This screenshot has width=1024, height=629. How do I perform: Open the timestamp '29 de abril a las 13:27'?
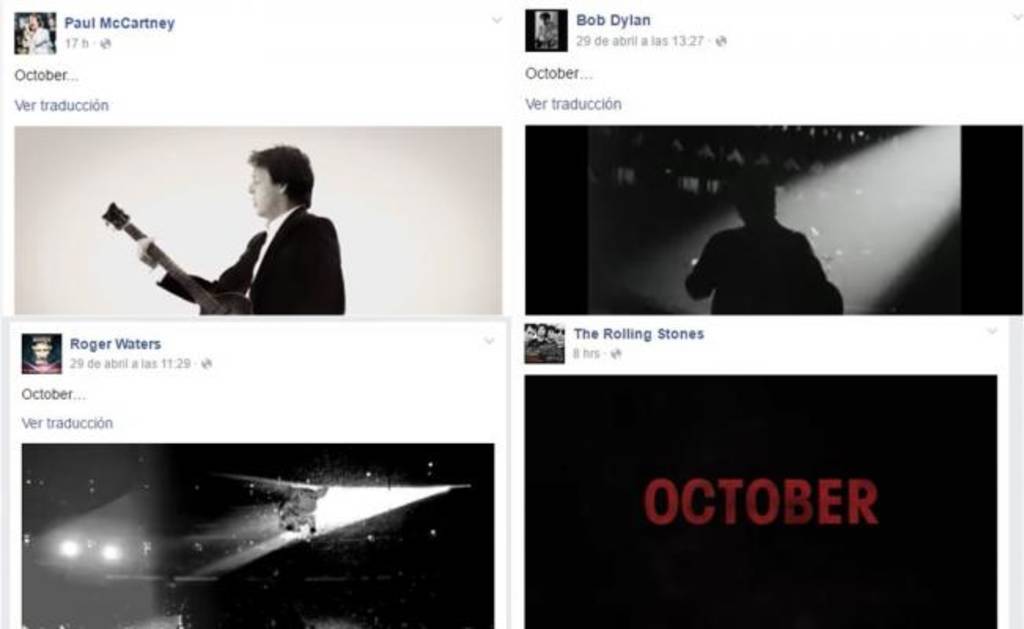[640, 41]
